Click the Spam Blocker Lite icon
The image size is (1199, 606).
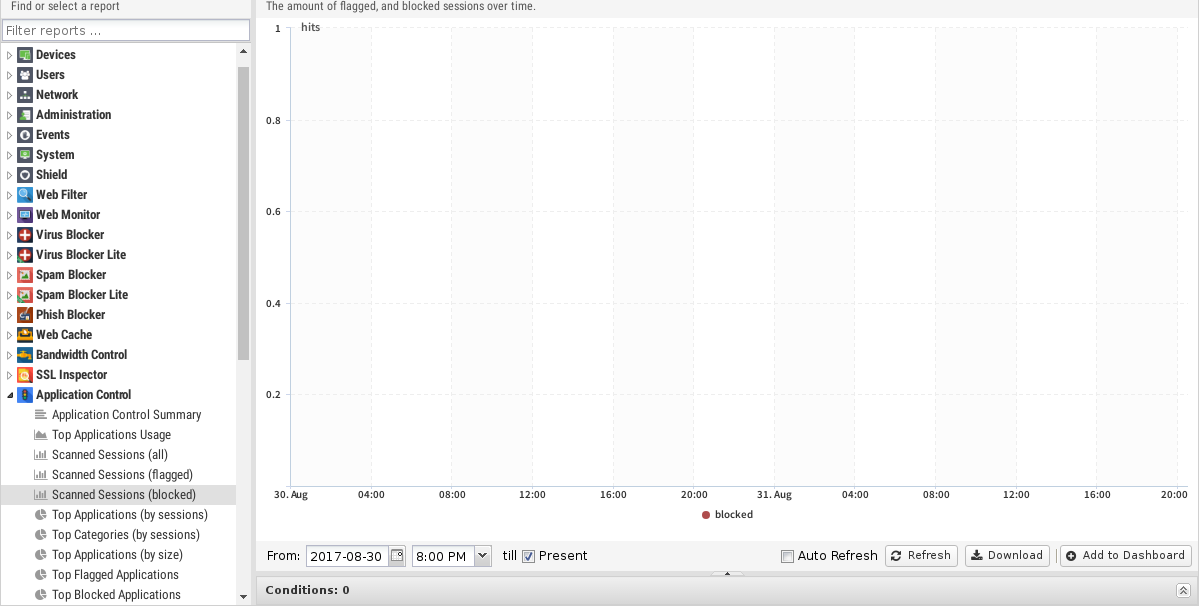(25, 295)
